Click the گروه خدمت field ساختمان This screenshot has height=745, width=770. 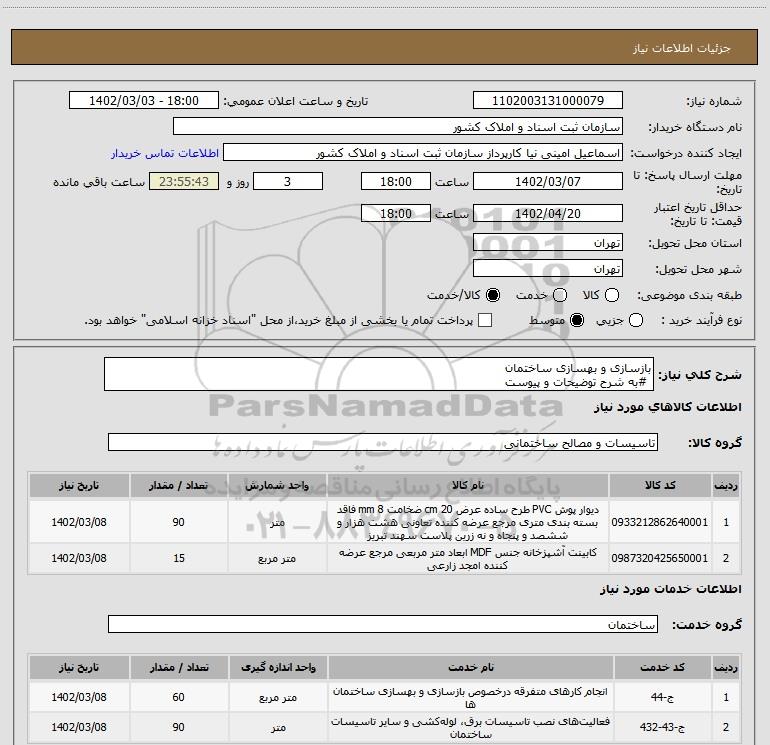[x=383, y=624]
